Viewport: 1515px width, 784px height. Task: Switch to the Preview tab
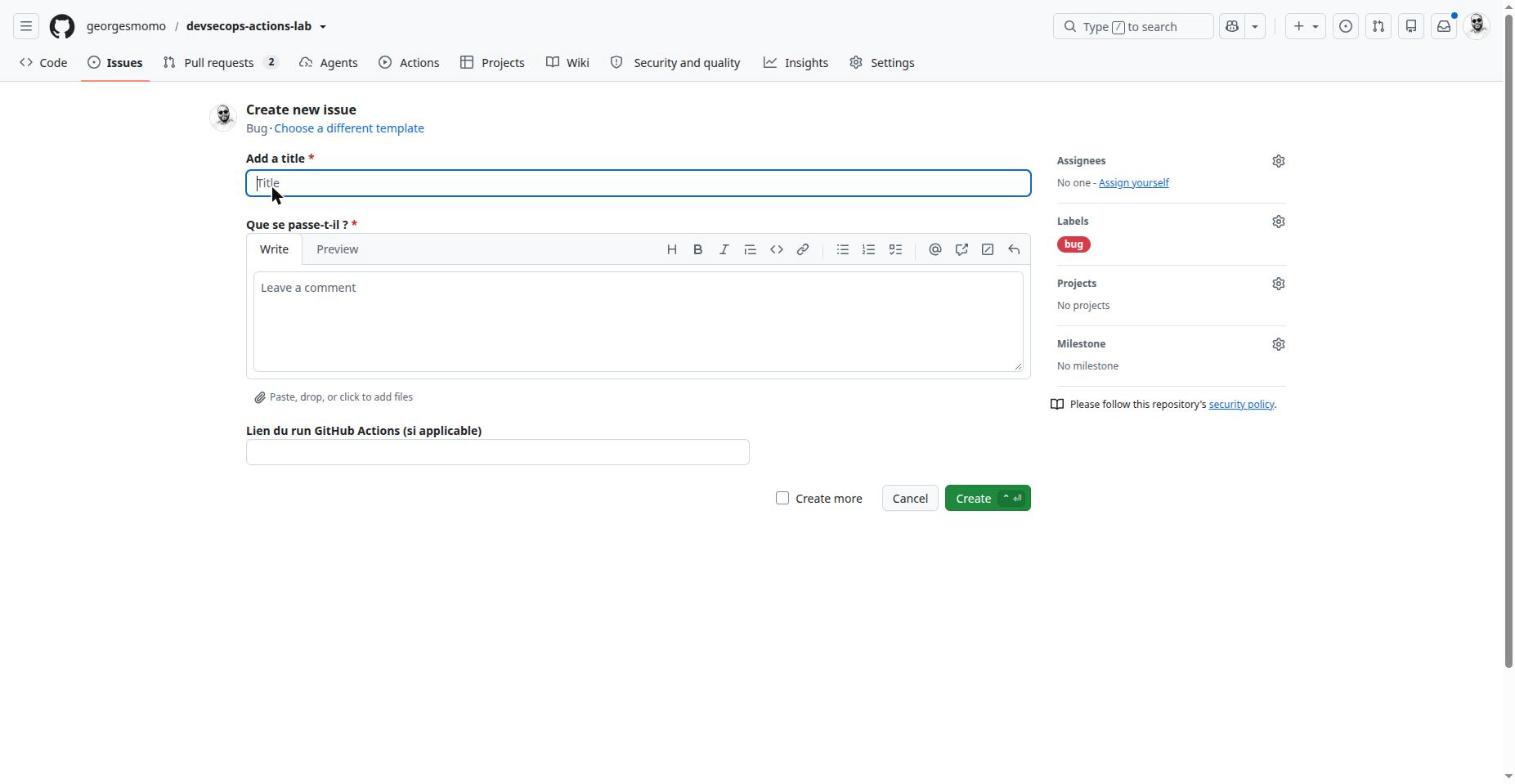coord(337,250)
